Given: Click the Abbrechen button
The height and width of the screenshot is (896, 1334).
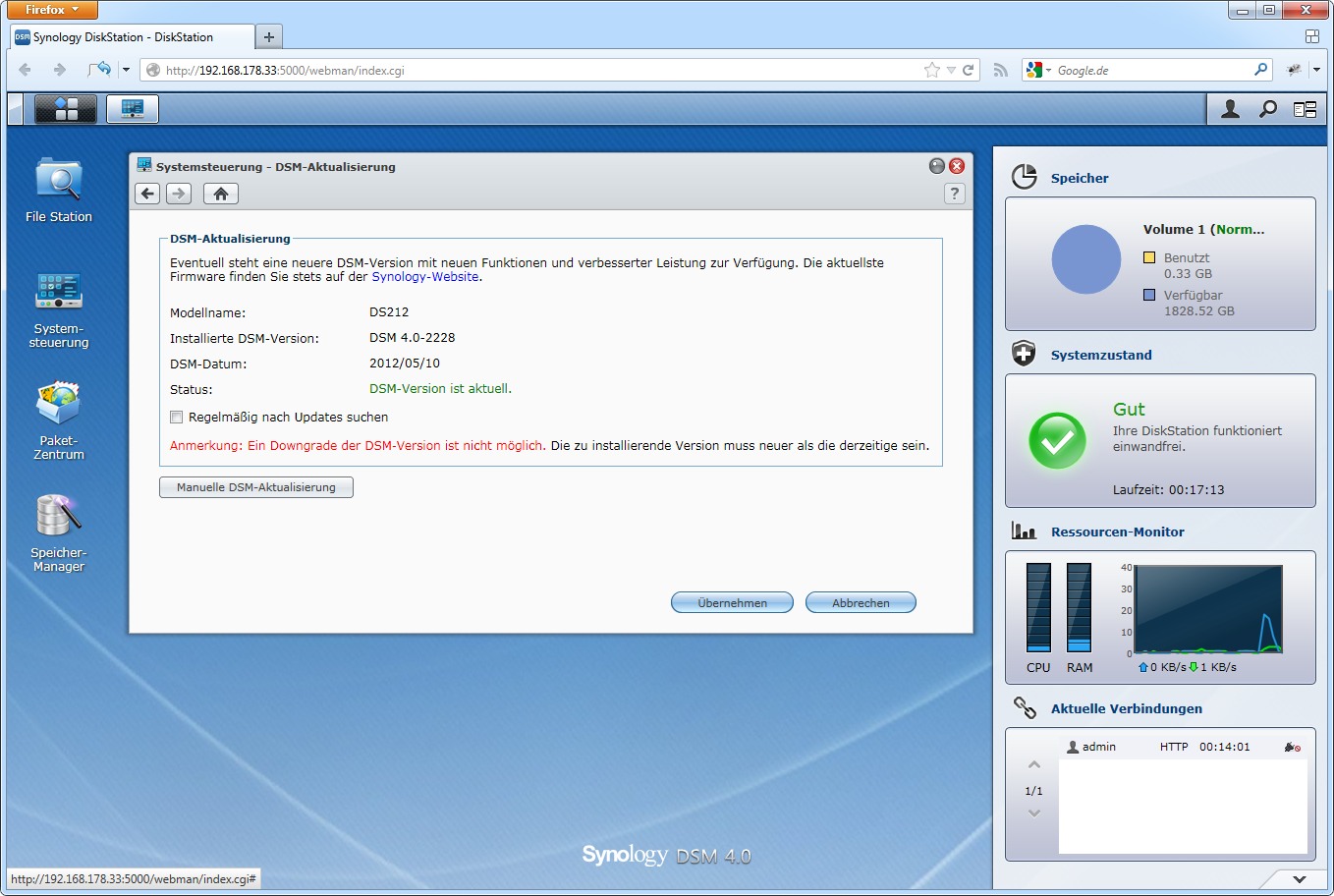Looking at the screenshot, I should click(861, 602).
